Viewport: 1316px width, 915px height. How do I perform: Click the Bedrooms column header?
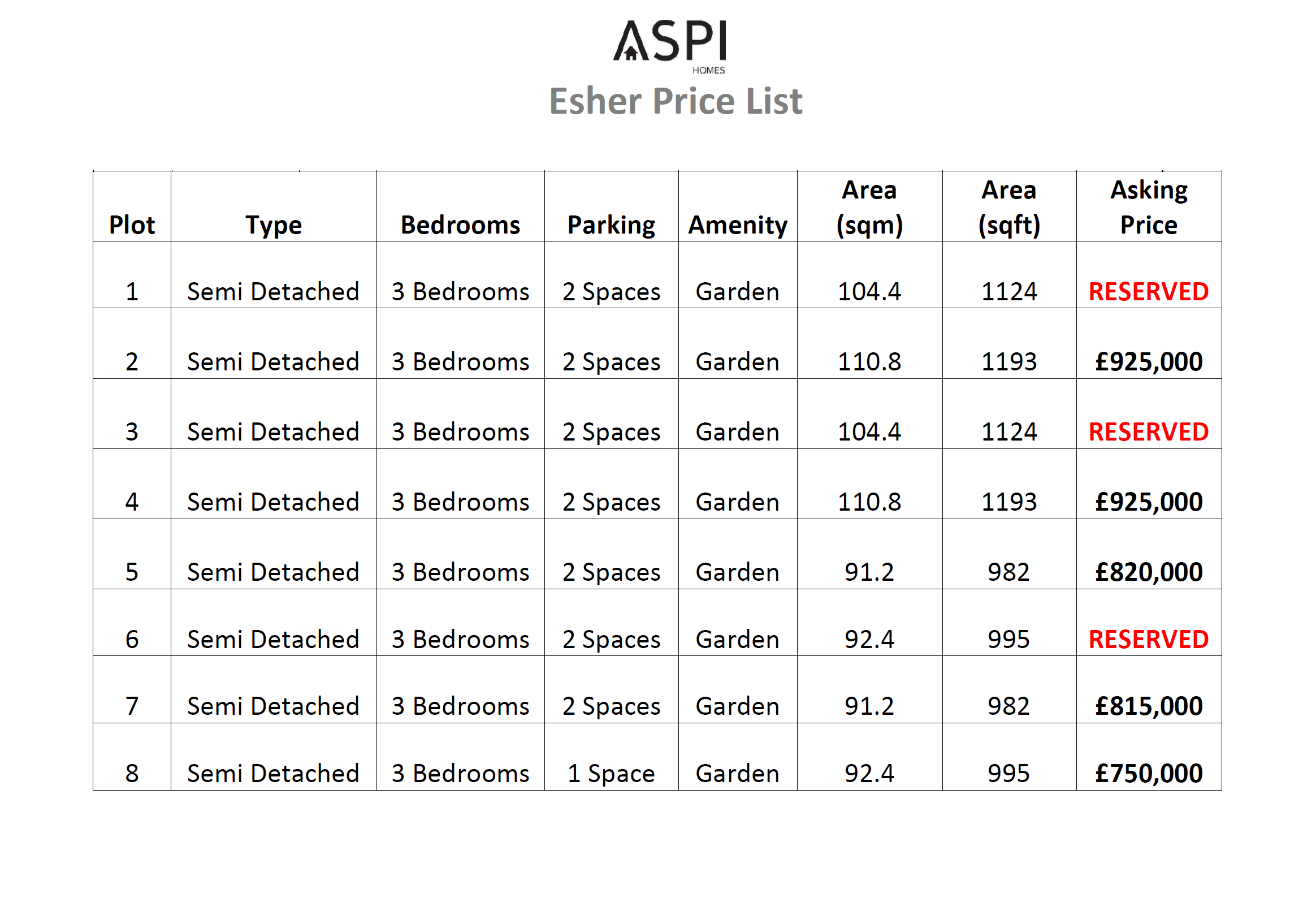pos(460,225)
